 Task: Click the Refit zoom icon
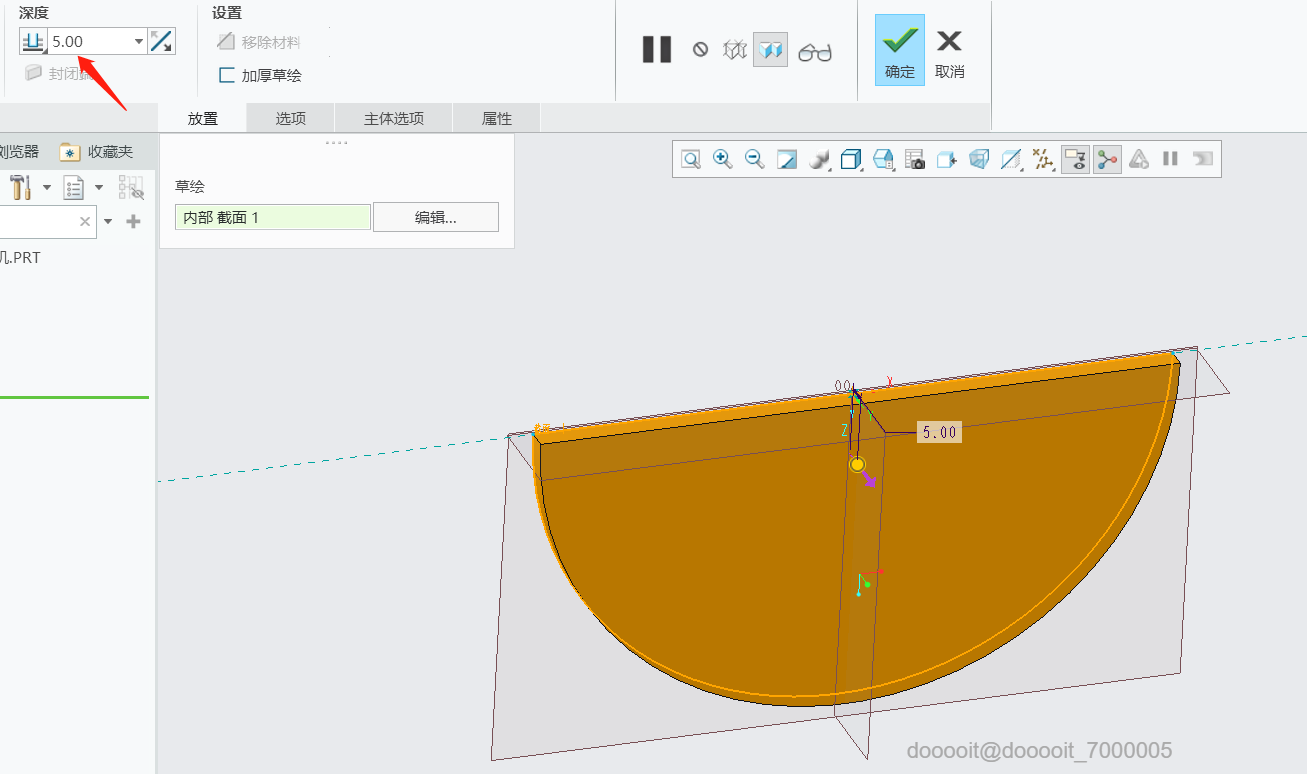(x=691, y=159)
